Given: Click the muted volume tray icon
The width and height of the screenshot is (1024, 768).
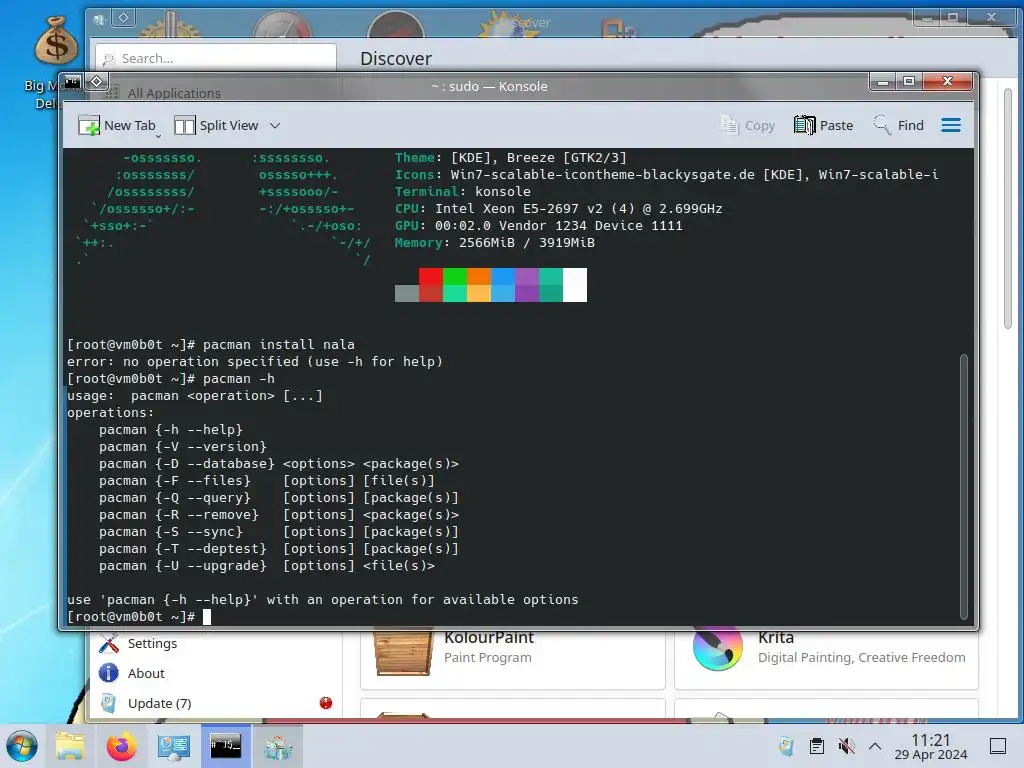Looking at the screenshot, I should click(846, 746).
